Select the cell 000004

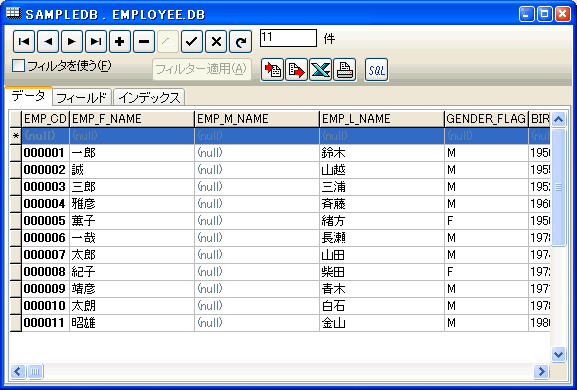[x=45, y=204]
